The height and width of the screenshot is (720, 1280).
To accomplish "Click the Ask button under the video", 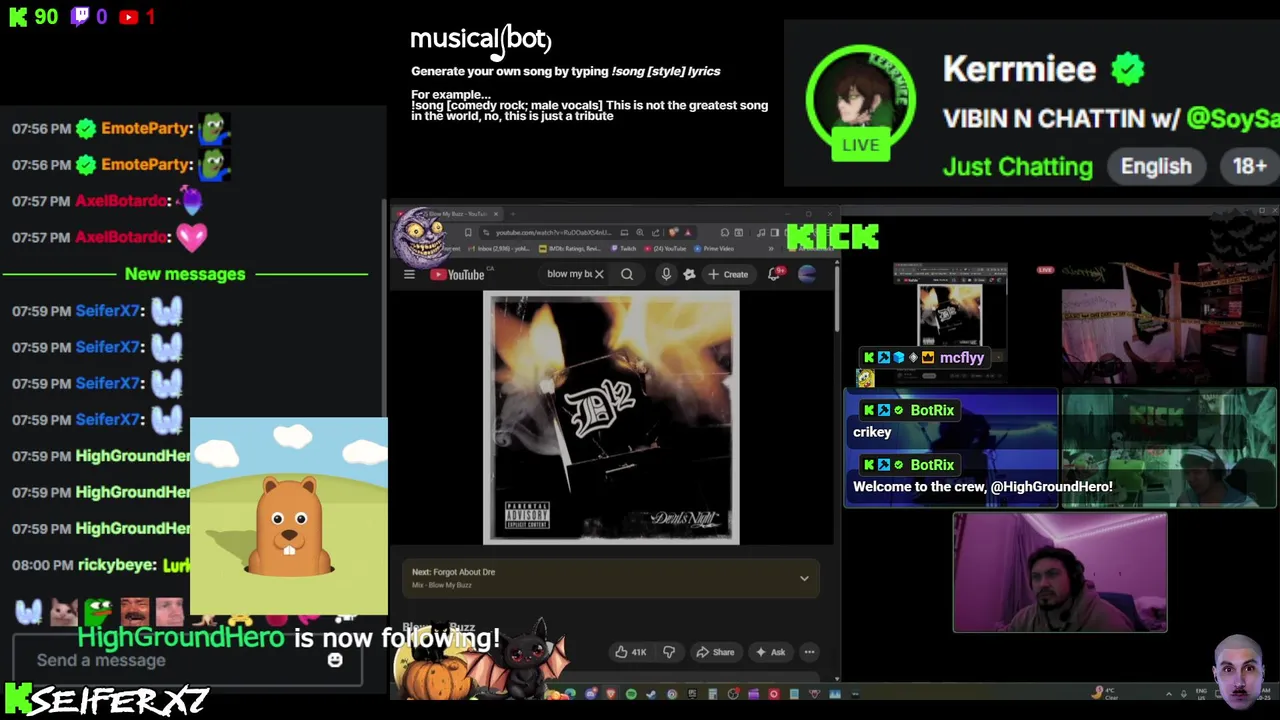I will tap(771, 652).
